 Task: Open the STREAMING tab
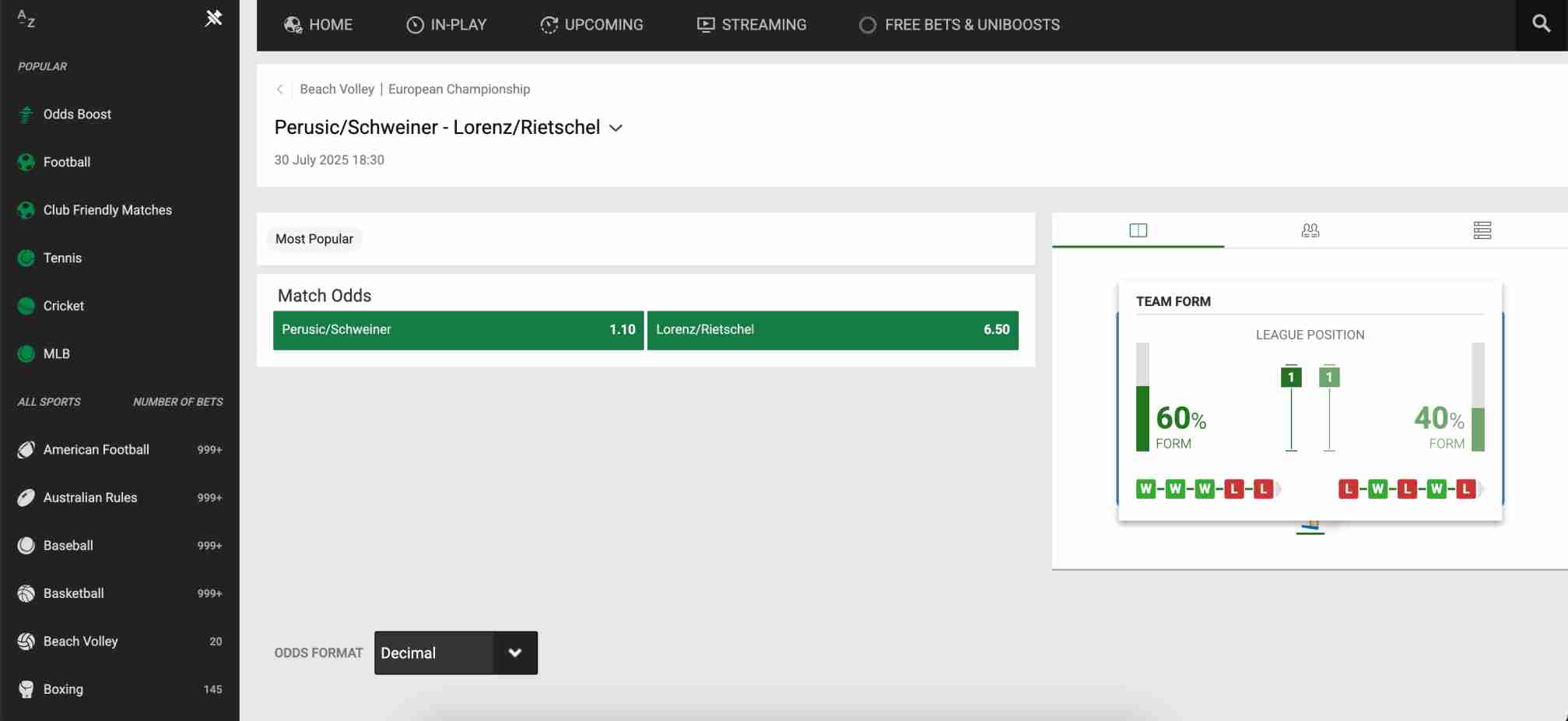point(751,25)
